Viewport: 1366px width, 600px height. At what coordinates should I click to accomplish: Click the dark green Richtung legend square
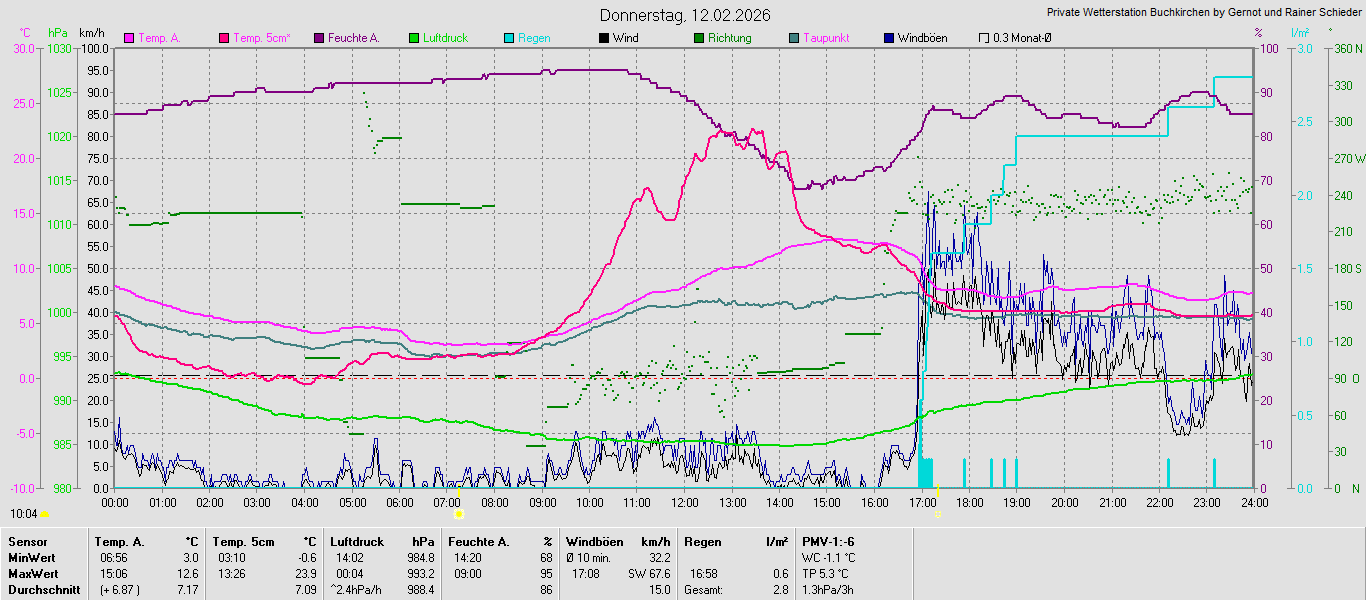coord(698,38)
